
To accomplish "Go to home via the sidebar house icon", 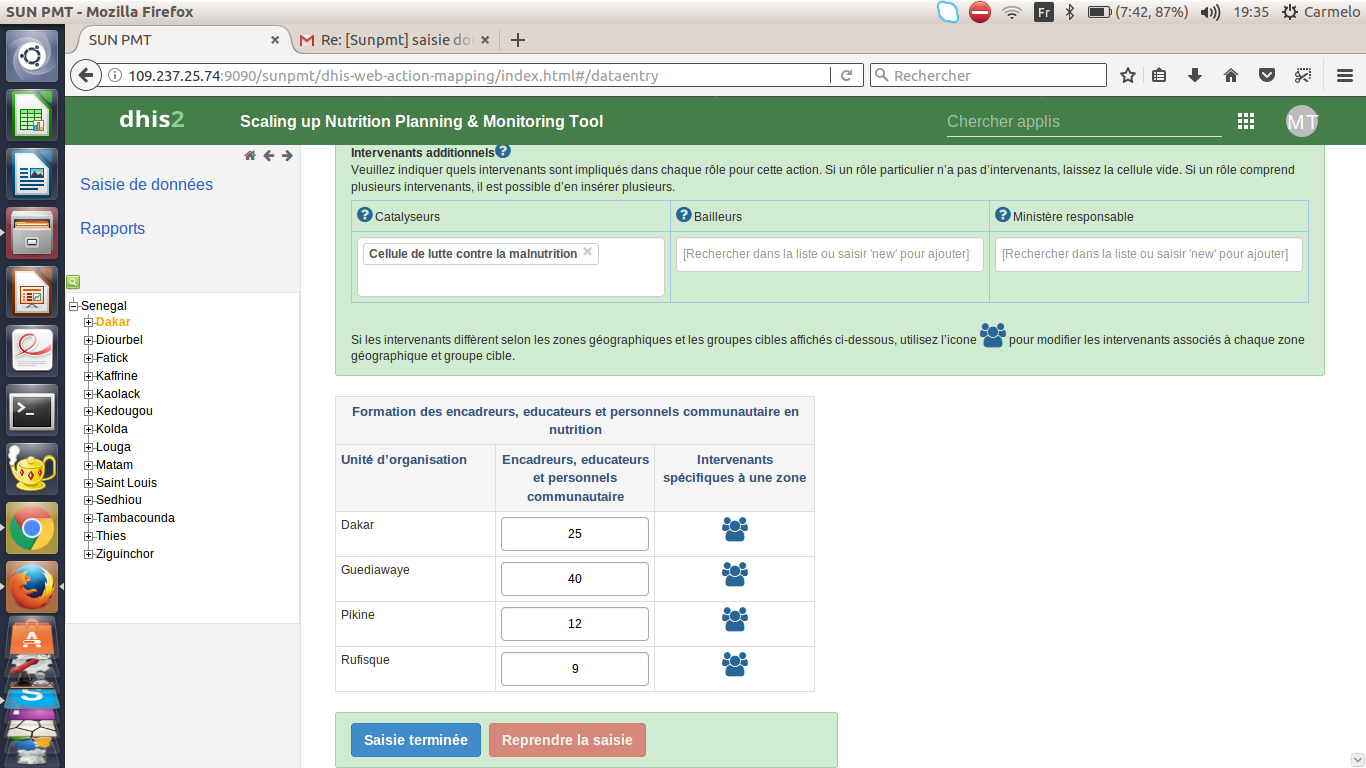I will coord(250,155).
